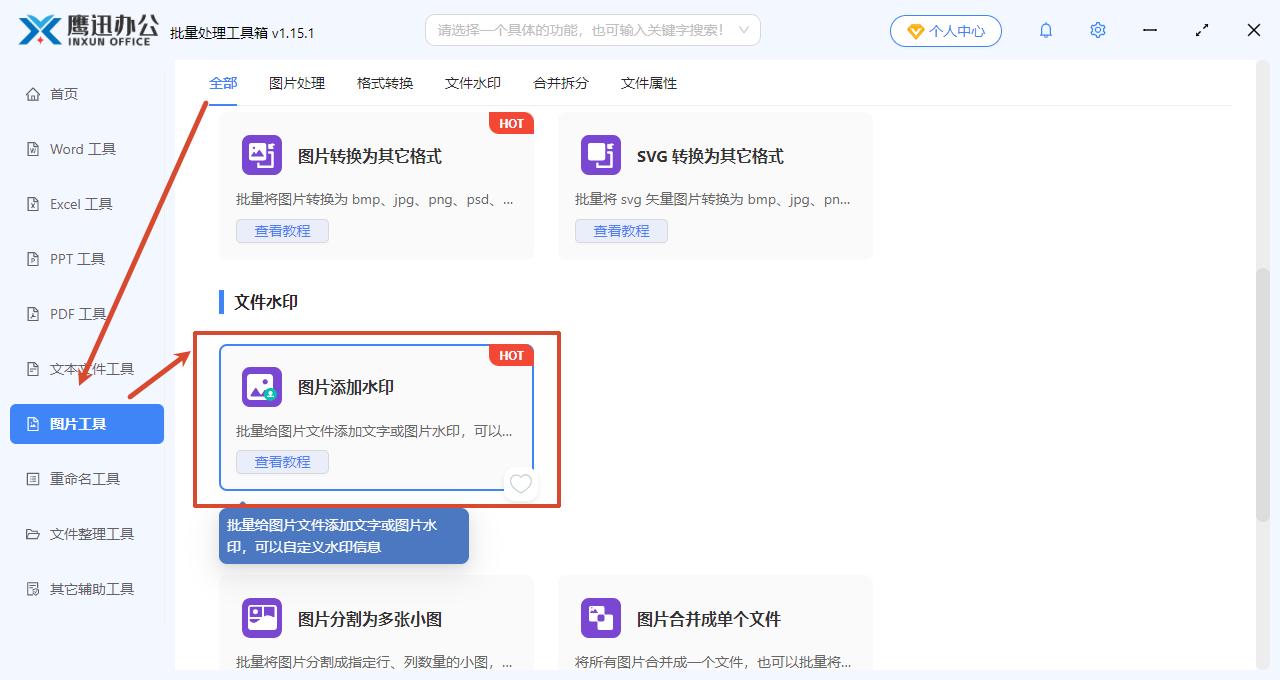Image resolution: width=1280 pixels, height=680 pixels.
Task: Click the SVG 转换为其它格式 purple icon
Action: 601,155
